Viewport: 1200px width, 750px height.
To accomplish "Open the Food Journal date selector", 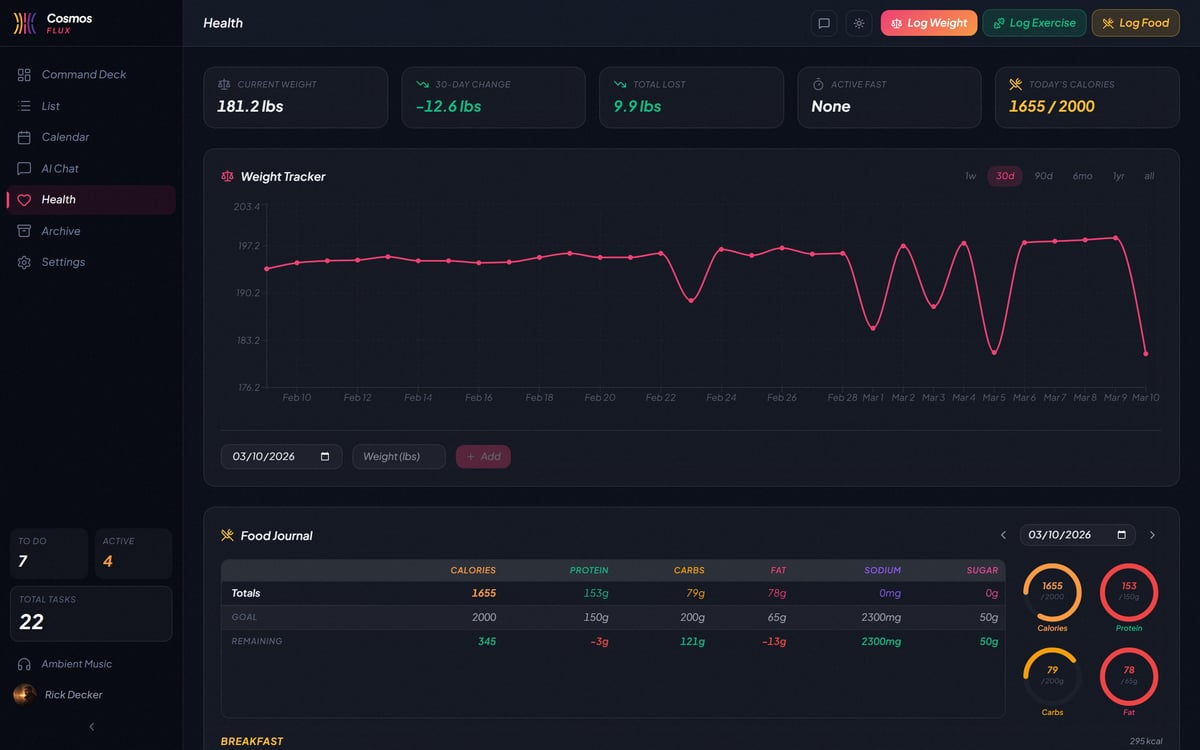I will coord(1124,534).
